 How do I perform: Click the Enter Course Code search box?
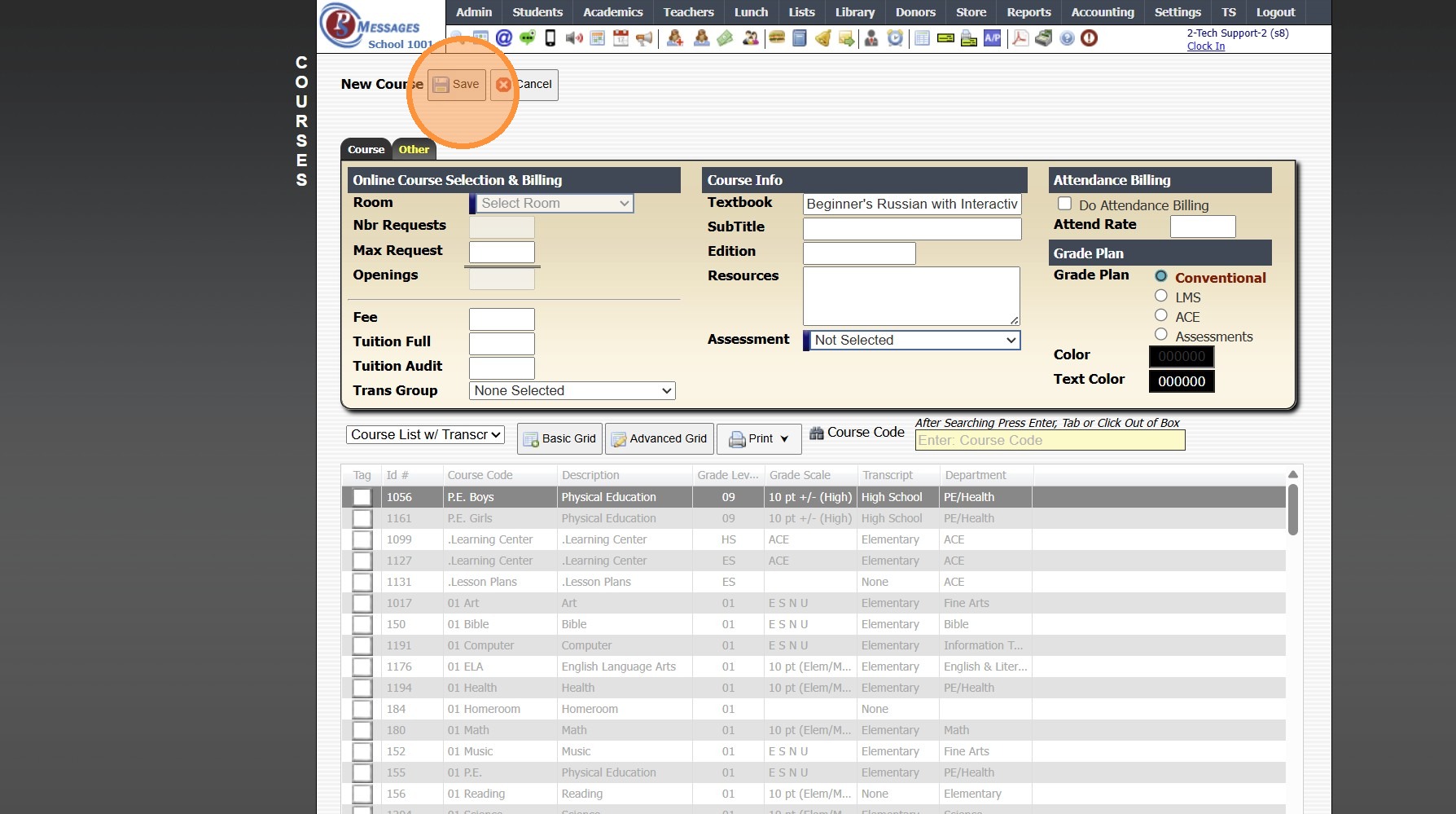[x=1050, y=440]
